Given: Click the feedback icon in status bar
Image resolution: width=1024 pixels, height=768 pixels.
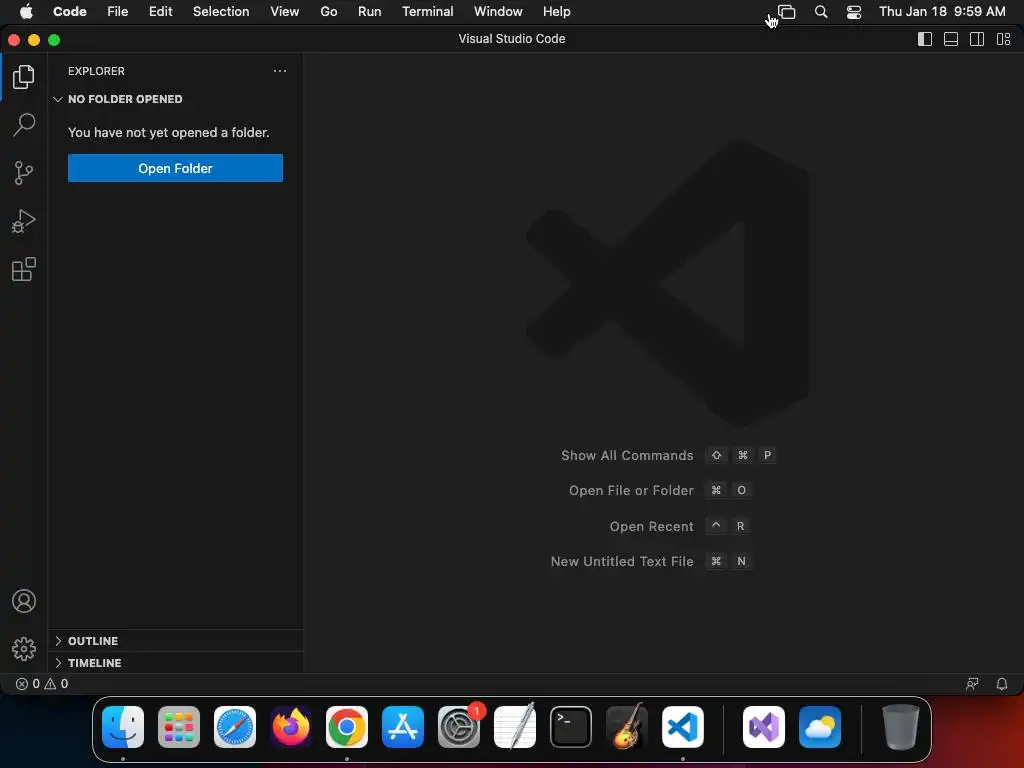Looking at the screenshot, I should click(x=972, y=684).
